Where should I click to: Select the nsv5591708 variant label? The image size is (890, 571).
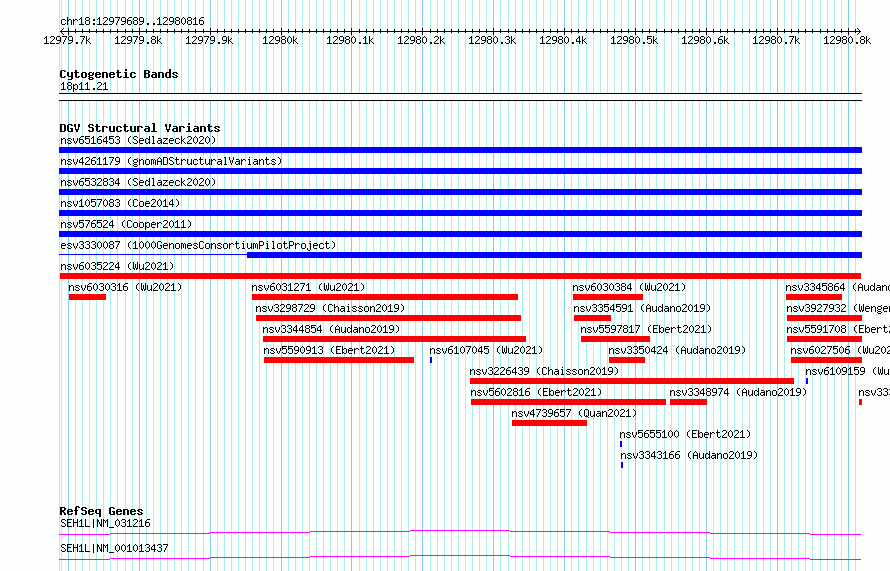tap(838, 329)
